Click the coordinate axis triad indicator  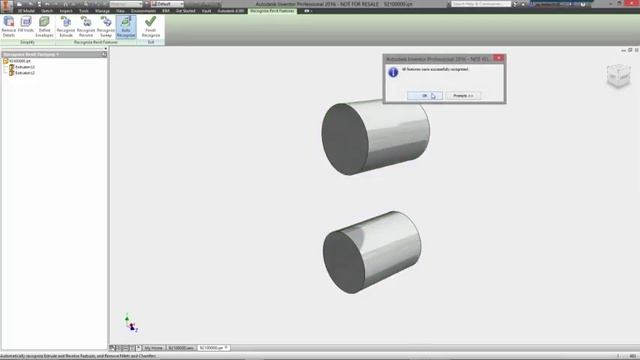coord(131,324)
